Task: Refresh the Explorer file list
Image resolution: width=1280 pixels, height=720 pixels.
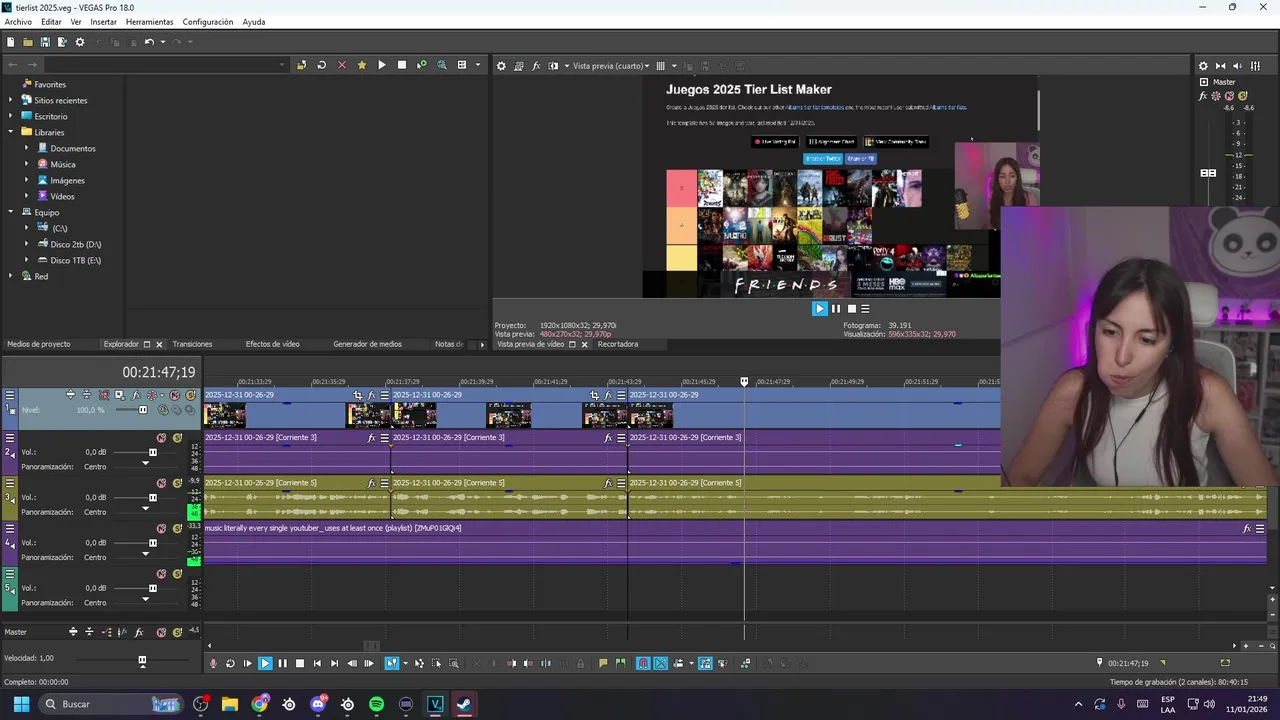Action: point(321,65)
